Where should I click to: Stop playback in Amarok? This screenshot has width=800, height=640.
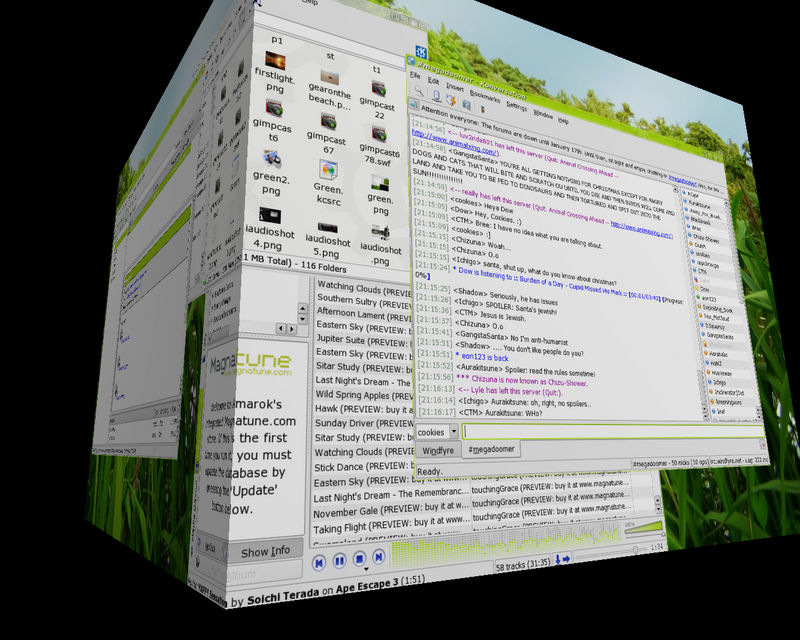click(x=359, y=559)
